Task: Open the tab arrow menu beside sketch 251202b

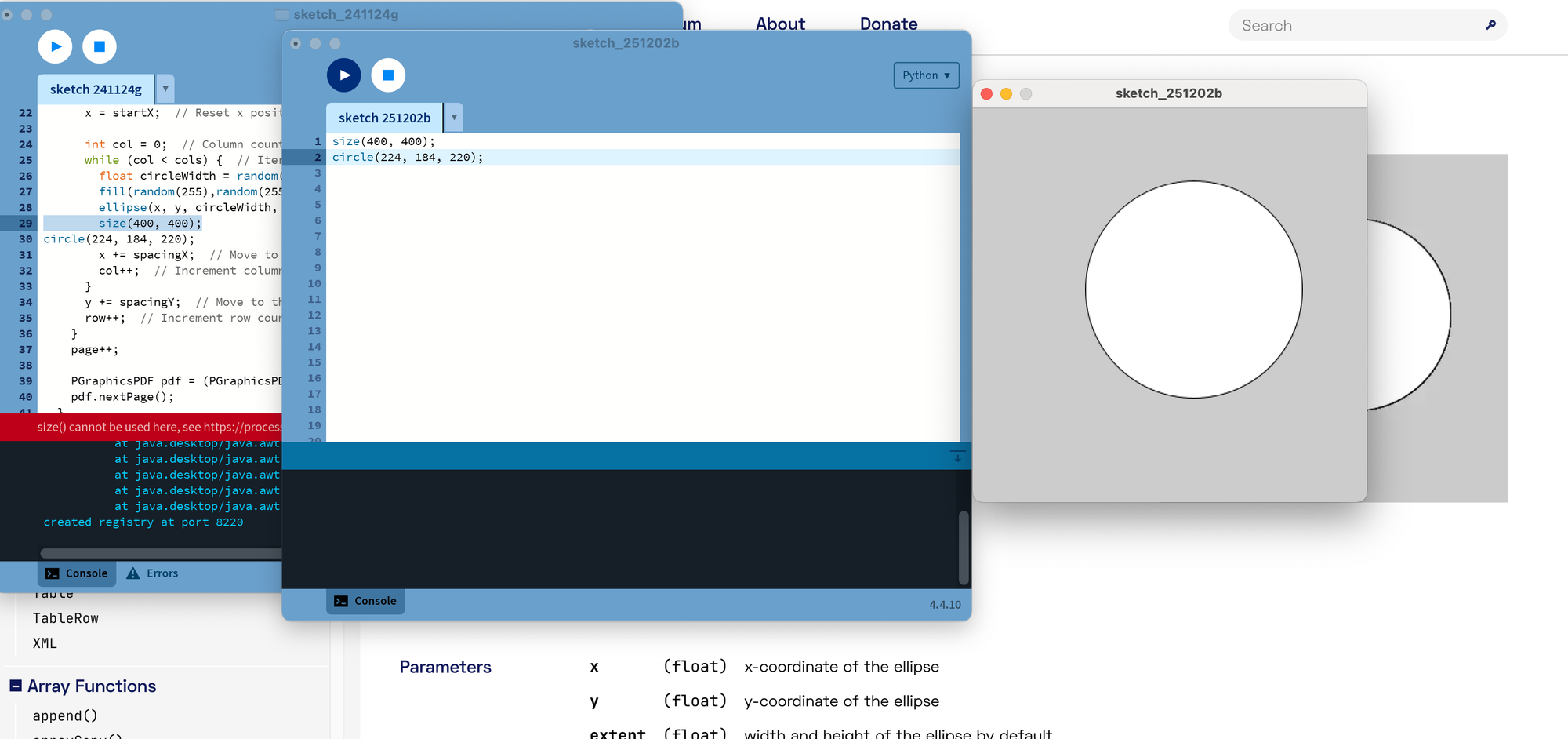Action: tap(454, 118)
